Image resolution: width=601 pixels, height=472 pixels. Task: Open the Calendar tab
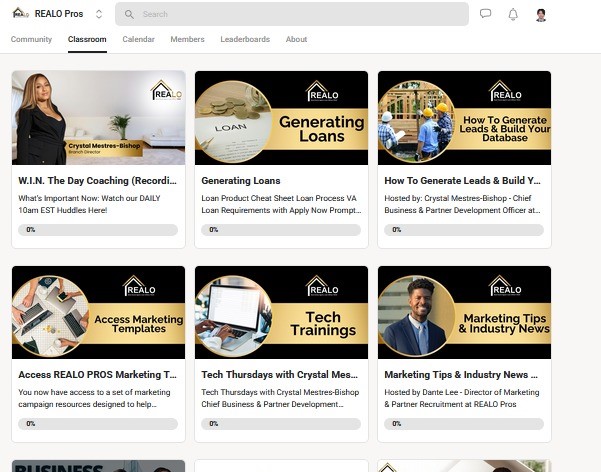coord(138,39)
